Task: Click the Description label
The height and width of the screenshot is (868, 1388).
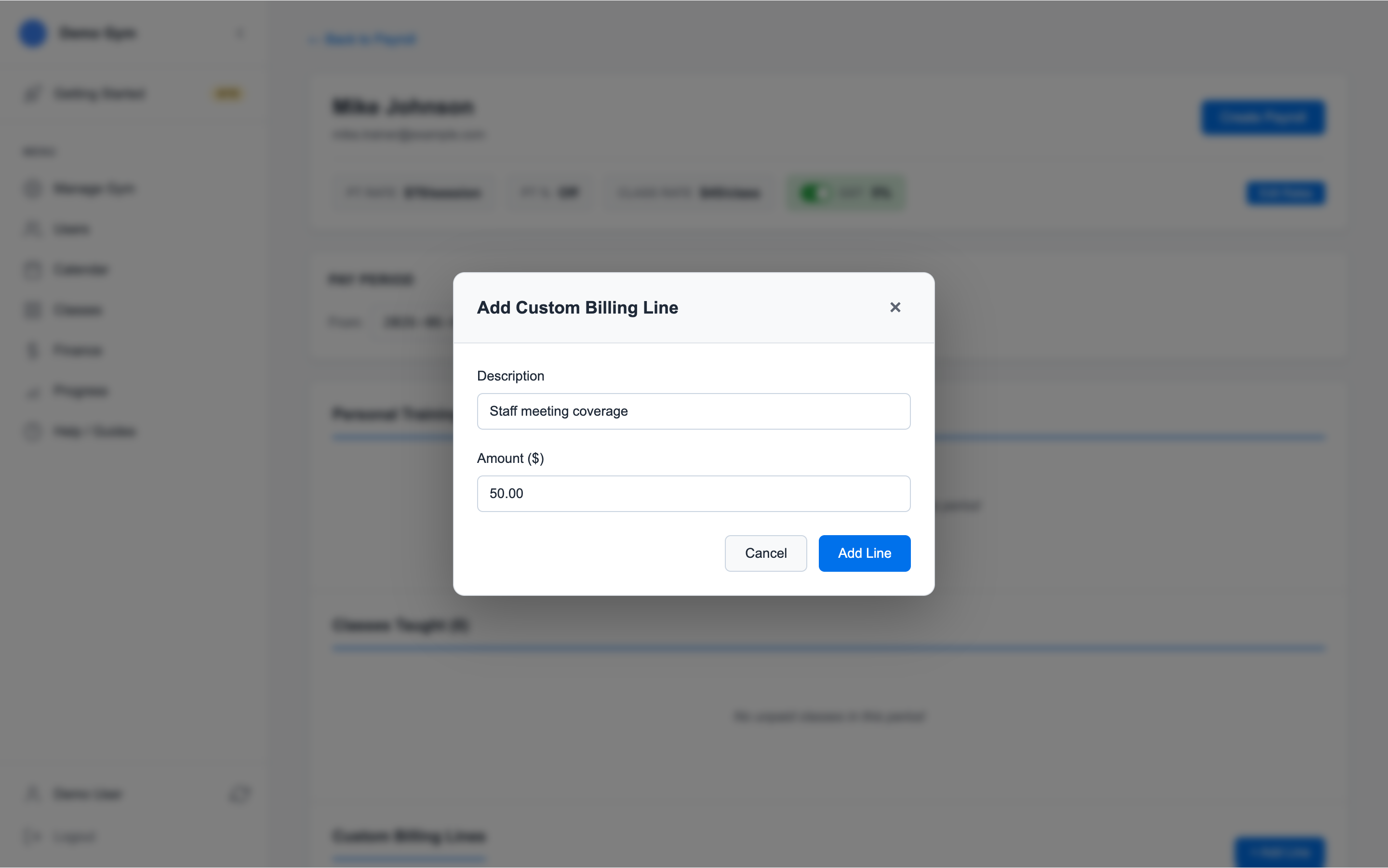Action: coord(510,376)
